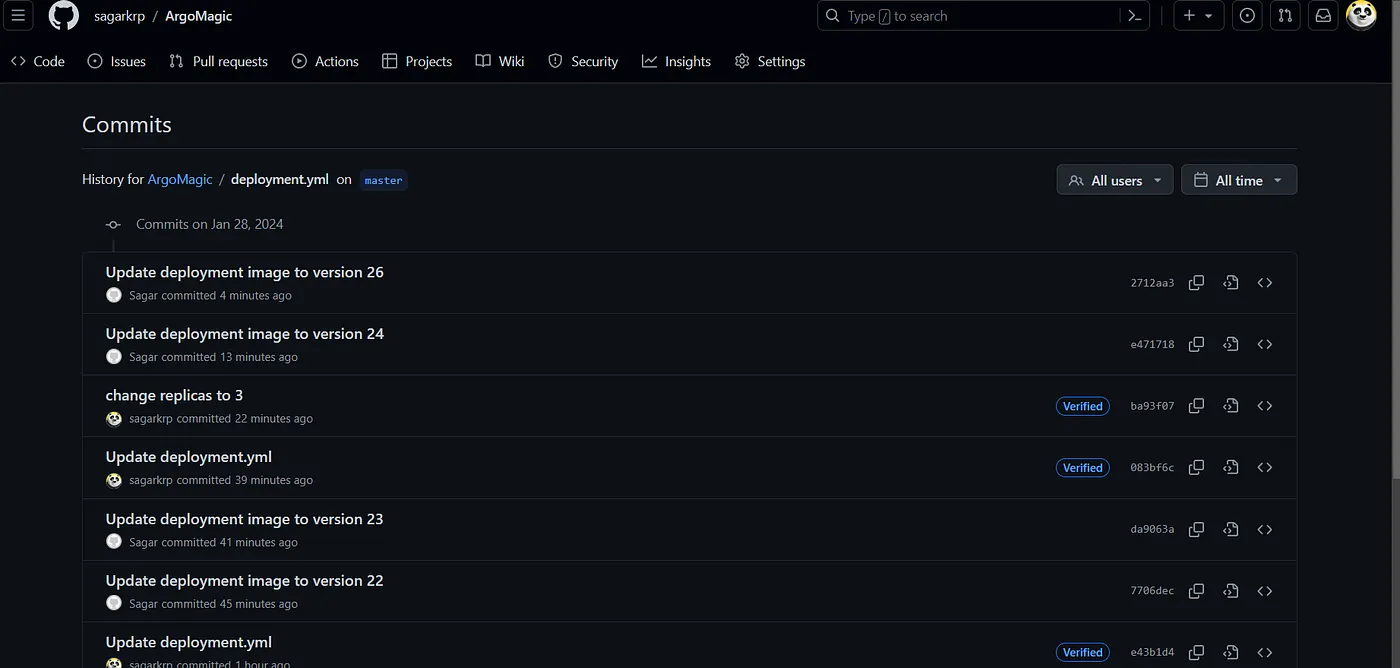Screen dimensions: 1400x668
Task: Open the Actions tab
Action: 325,61
